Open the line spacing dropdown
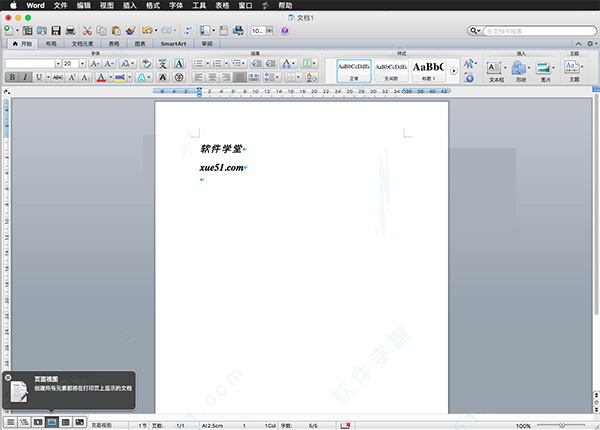600x430 pixels. tap(271, 77)
